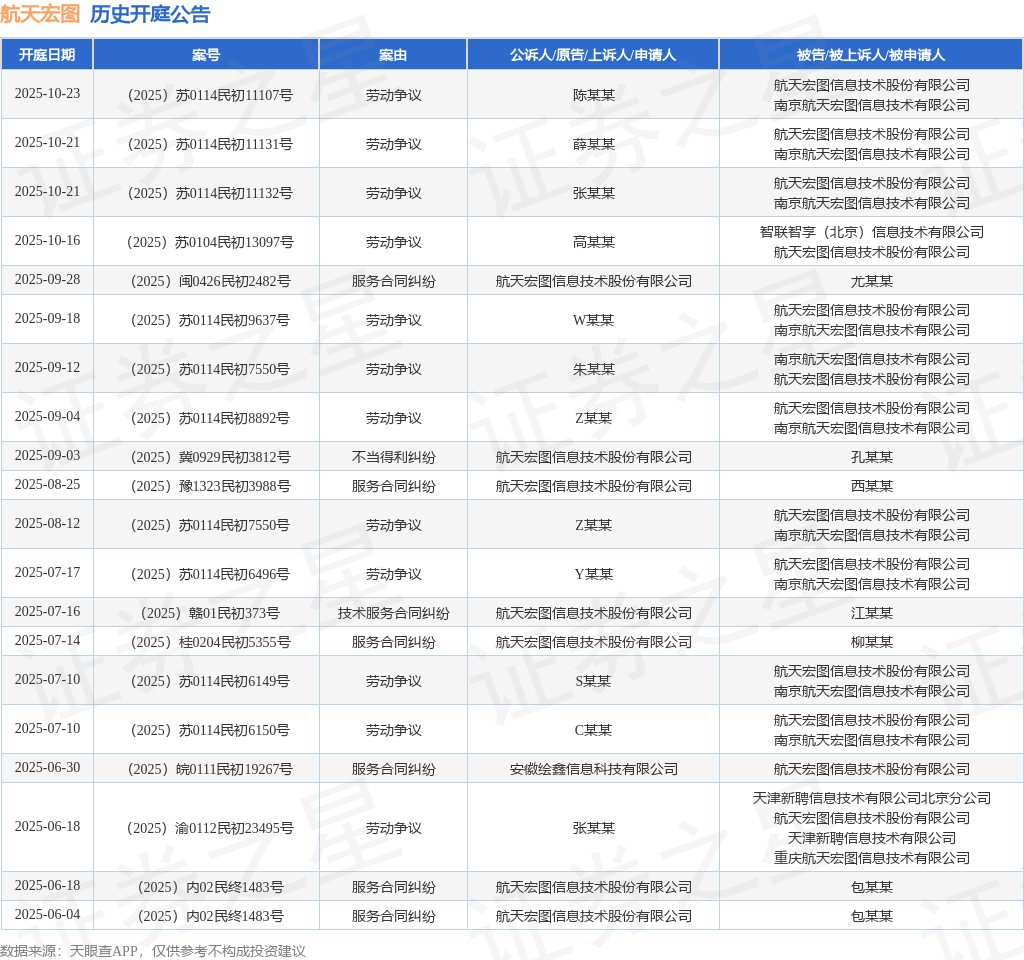This screenshot has height=960, width=1024.
Task: Click plaintiff name 高某某
Action: point(594,242)
